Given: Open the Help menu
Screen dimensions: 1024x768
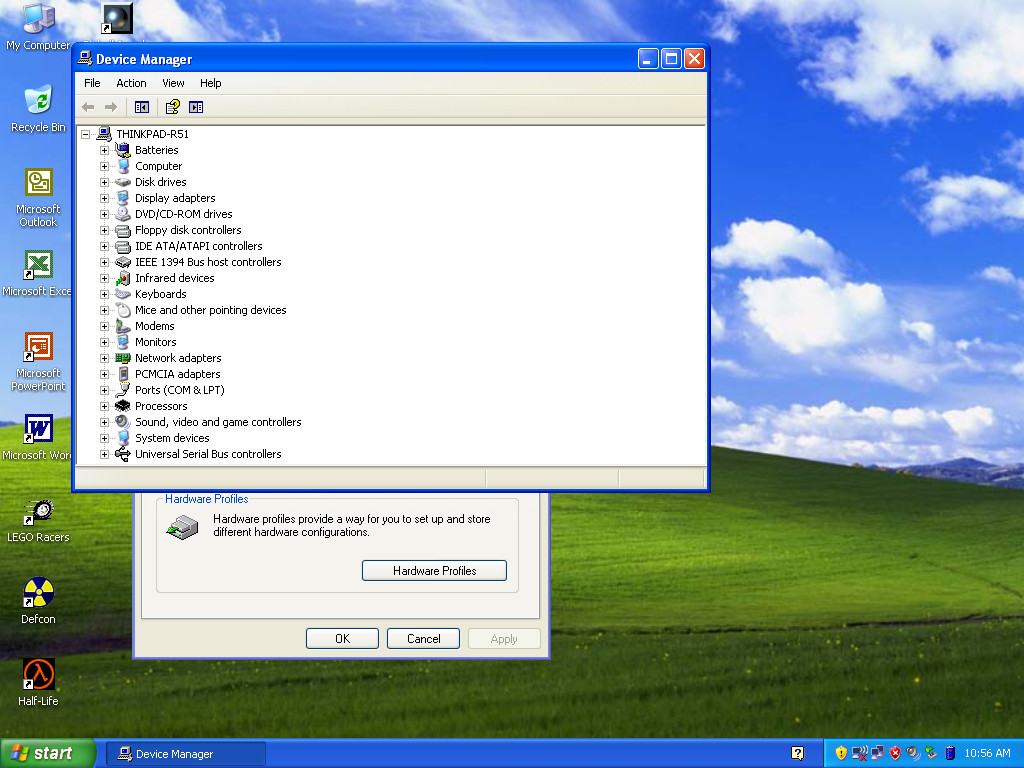Looking at the screenshot, I should click(210, 83).
